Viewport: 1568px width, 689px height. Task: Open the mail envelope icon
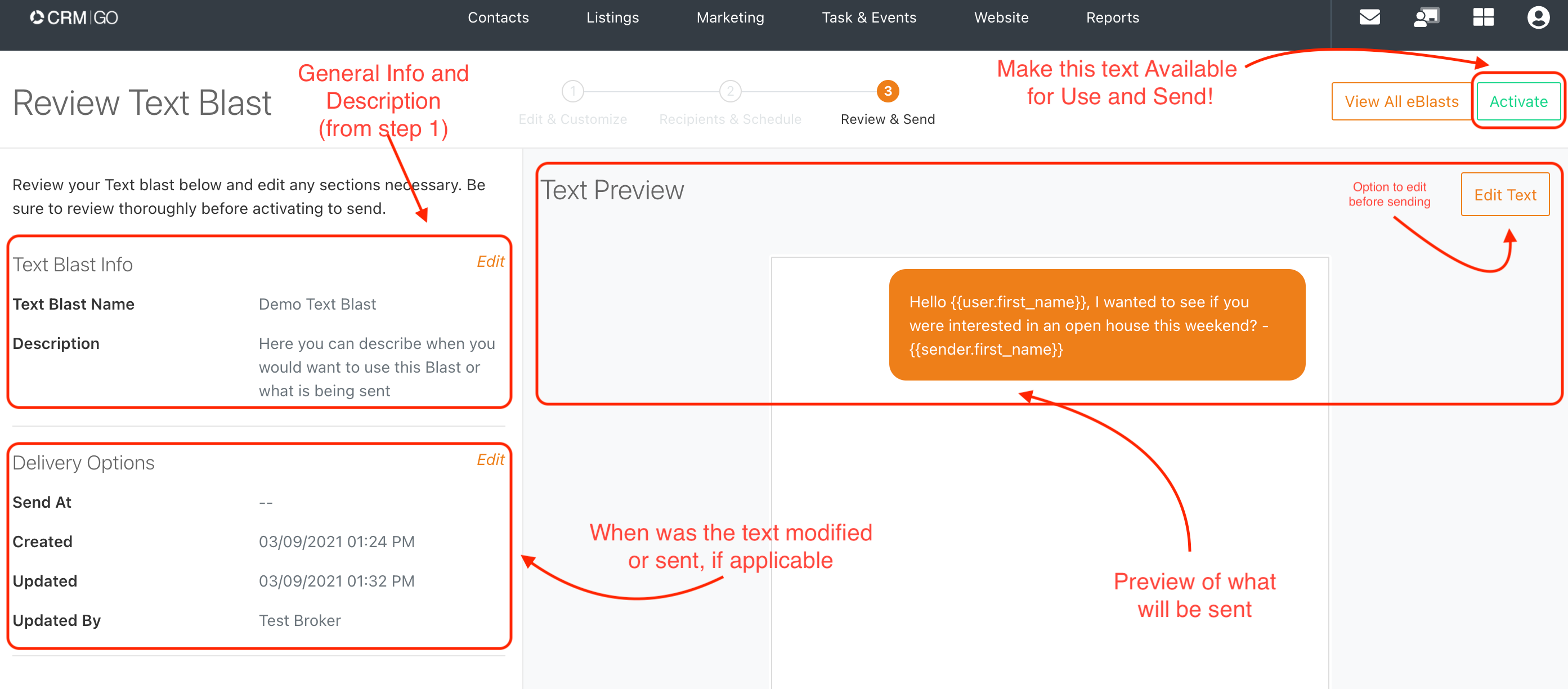tap(1369, 17)
